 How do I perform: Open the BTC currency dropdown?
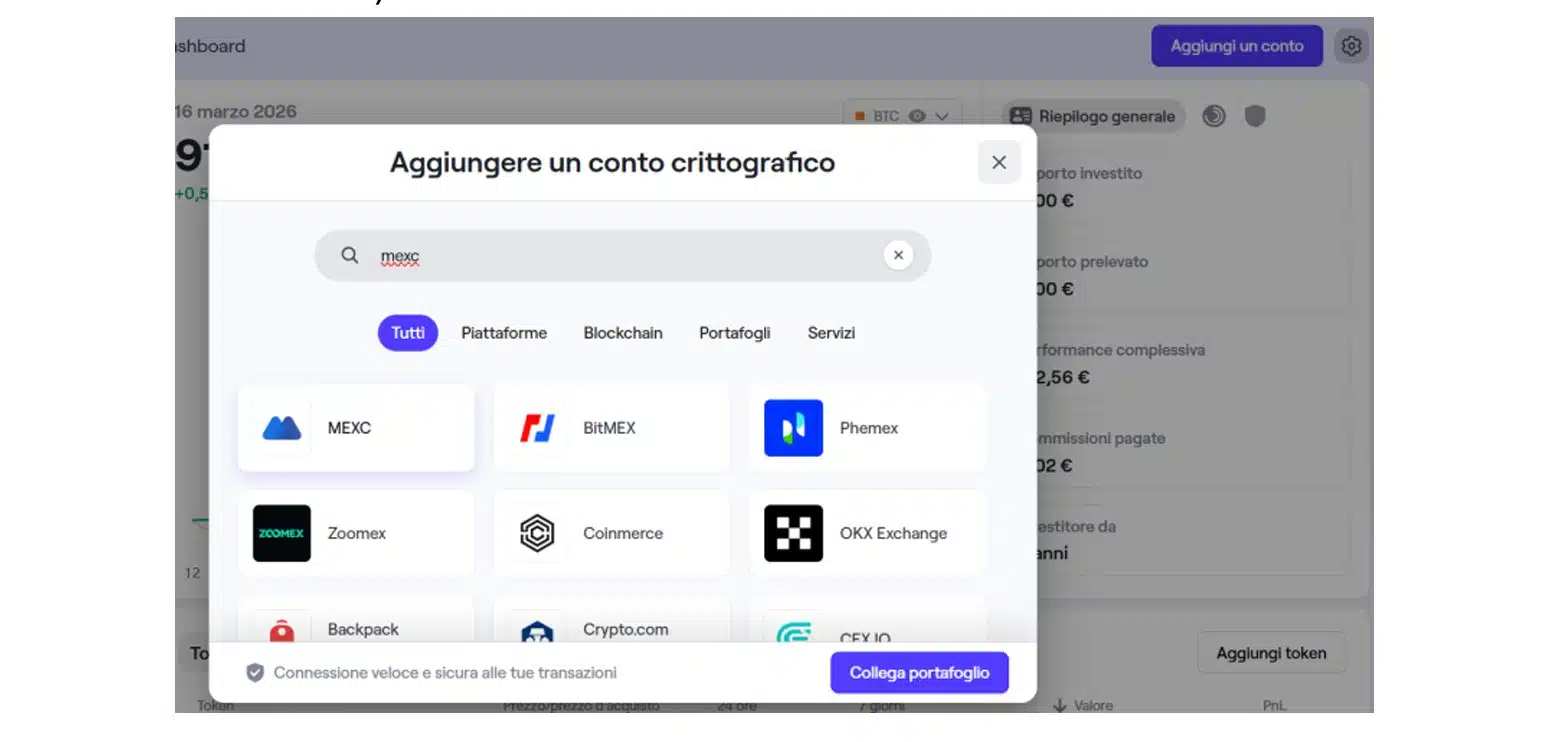coord(942,116)
